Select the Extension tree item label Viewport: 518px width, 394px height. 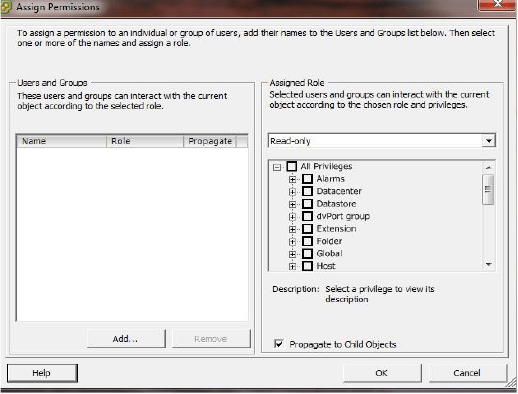[x=336, y=229]
